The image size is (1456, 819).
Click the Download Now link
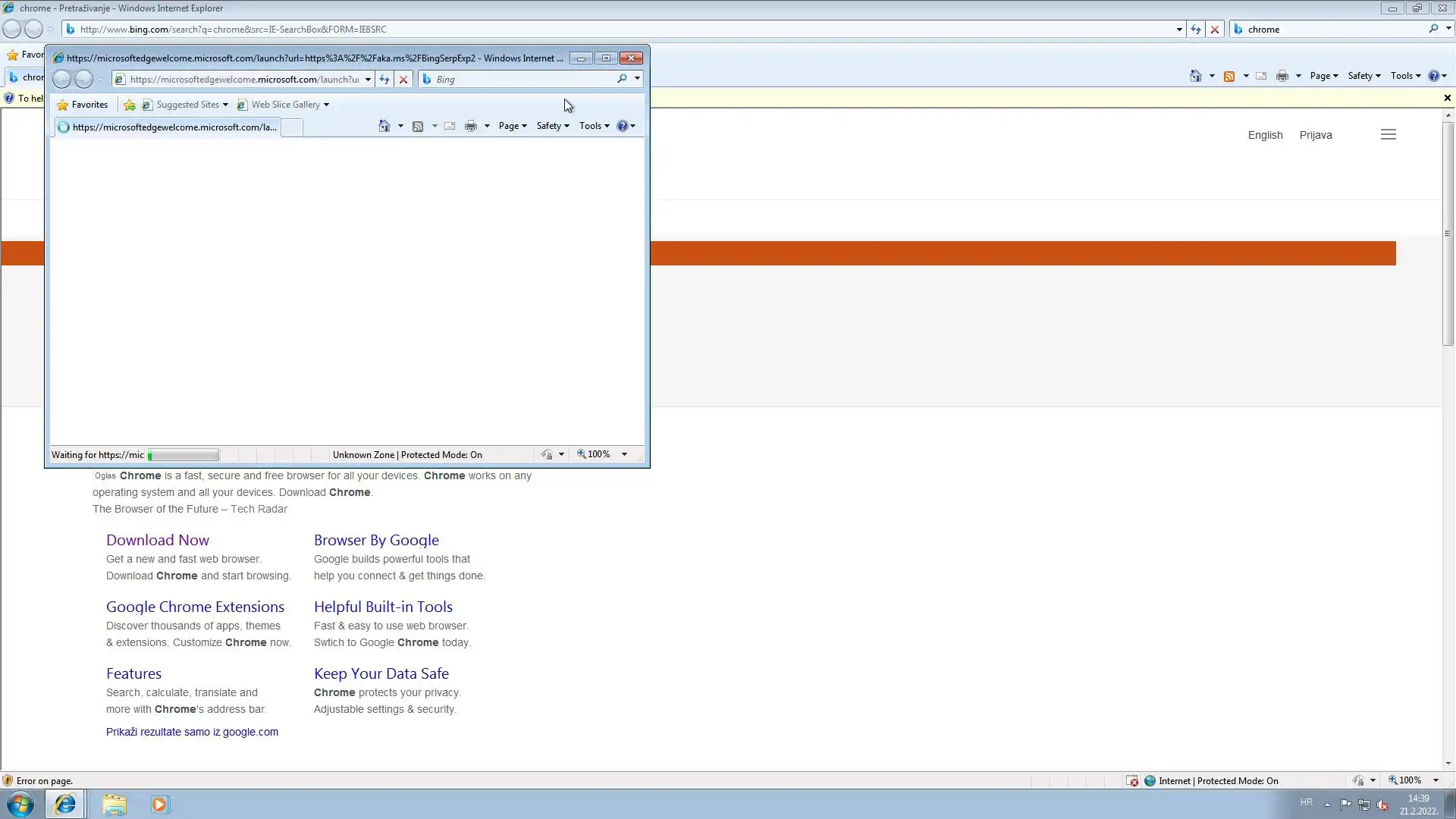tap(158, 541)
